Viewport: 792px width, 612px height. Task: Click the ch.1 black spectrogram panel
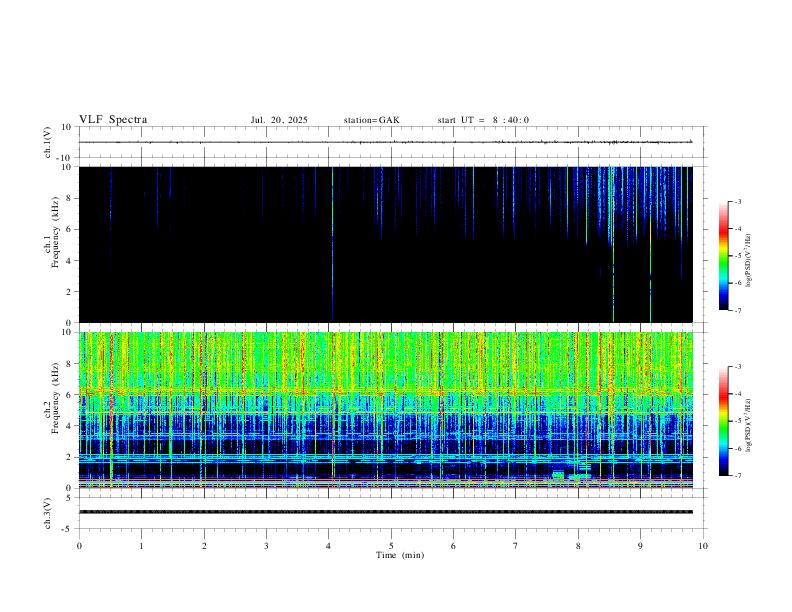pos(386,244)
